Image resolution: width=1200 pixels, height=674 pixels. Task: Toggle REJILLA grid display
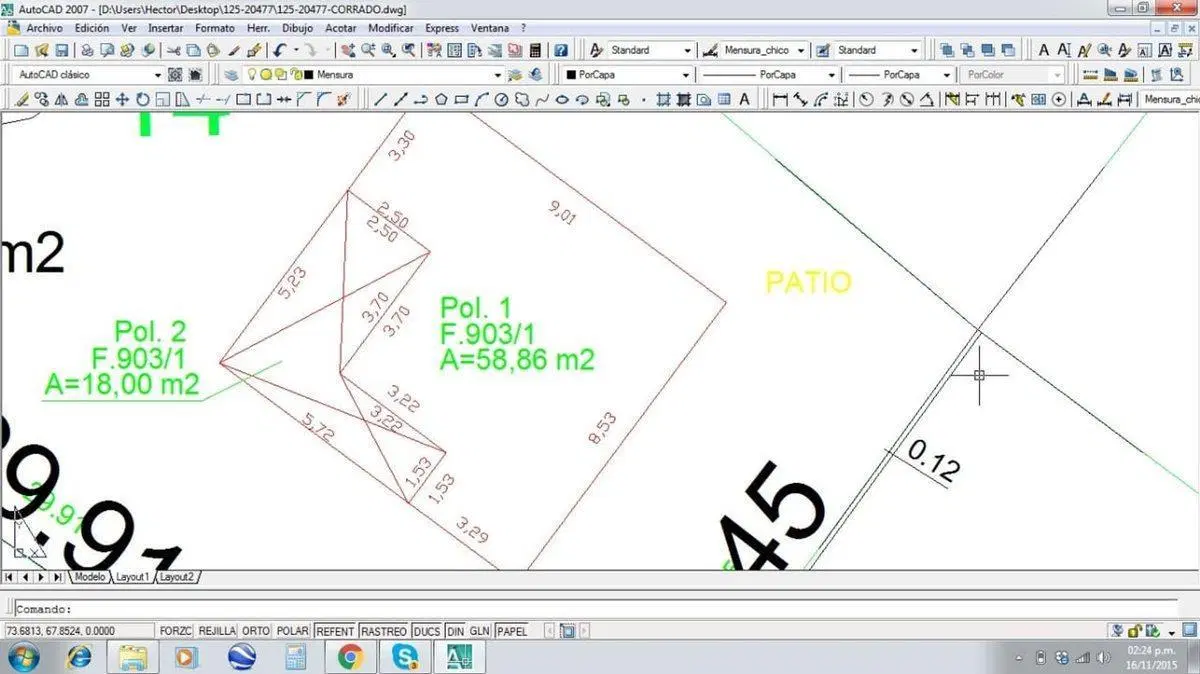pos(217,631)
